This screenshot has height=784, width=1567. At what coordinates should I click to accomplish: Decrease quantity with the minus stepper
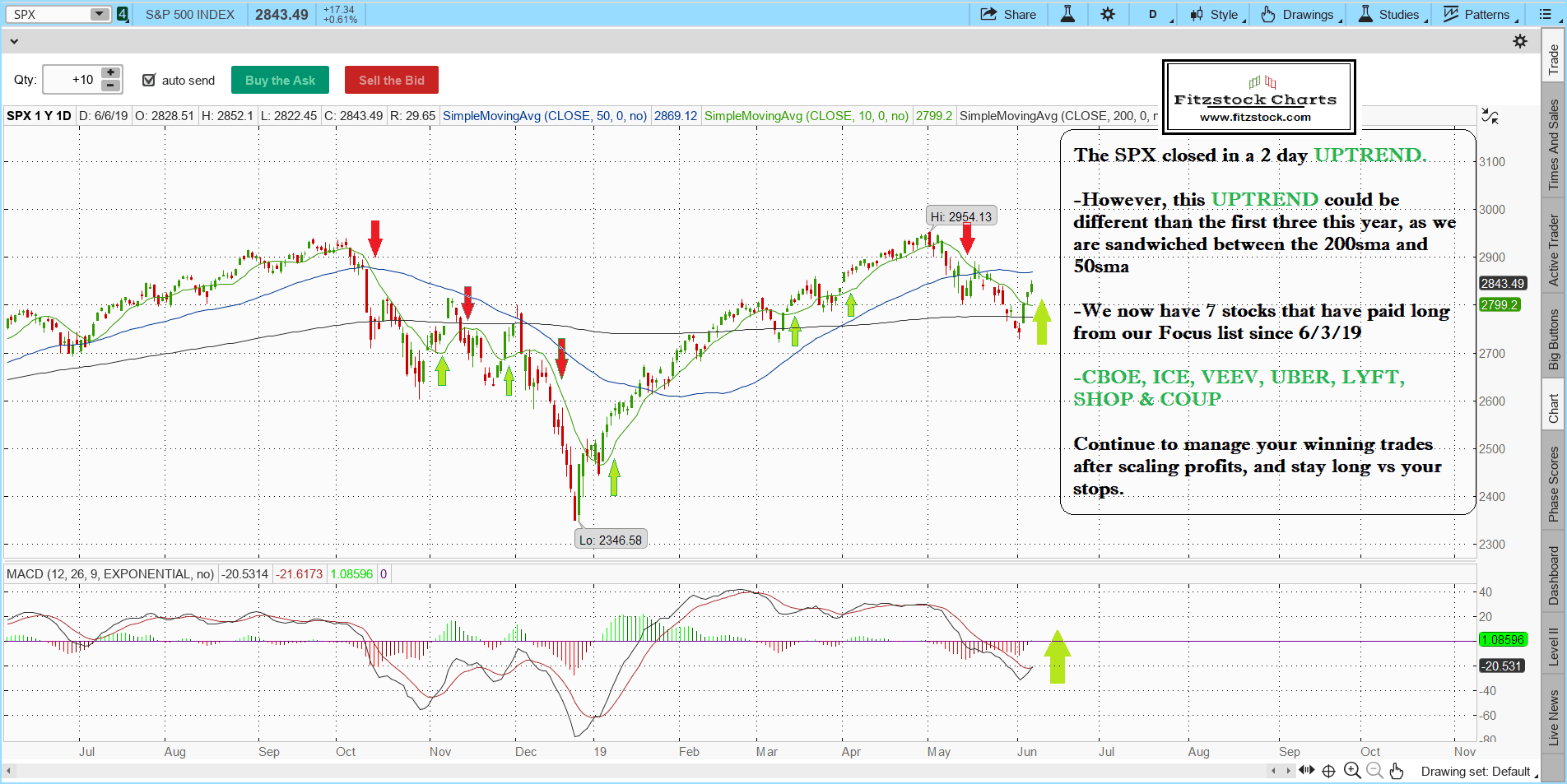(111, 86)
